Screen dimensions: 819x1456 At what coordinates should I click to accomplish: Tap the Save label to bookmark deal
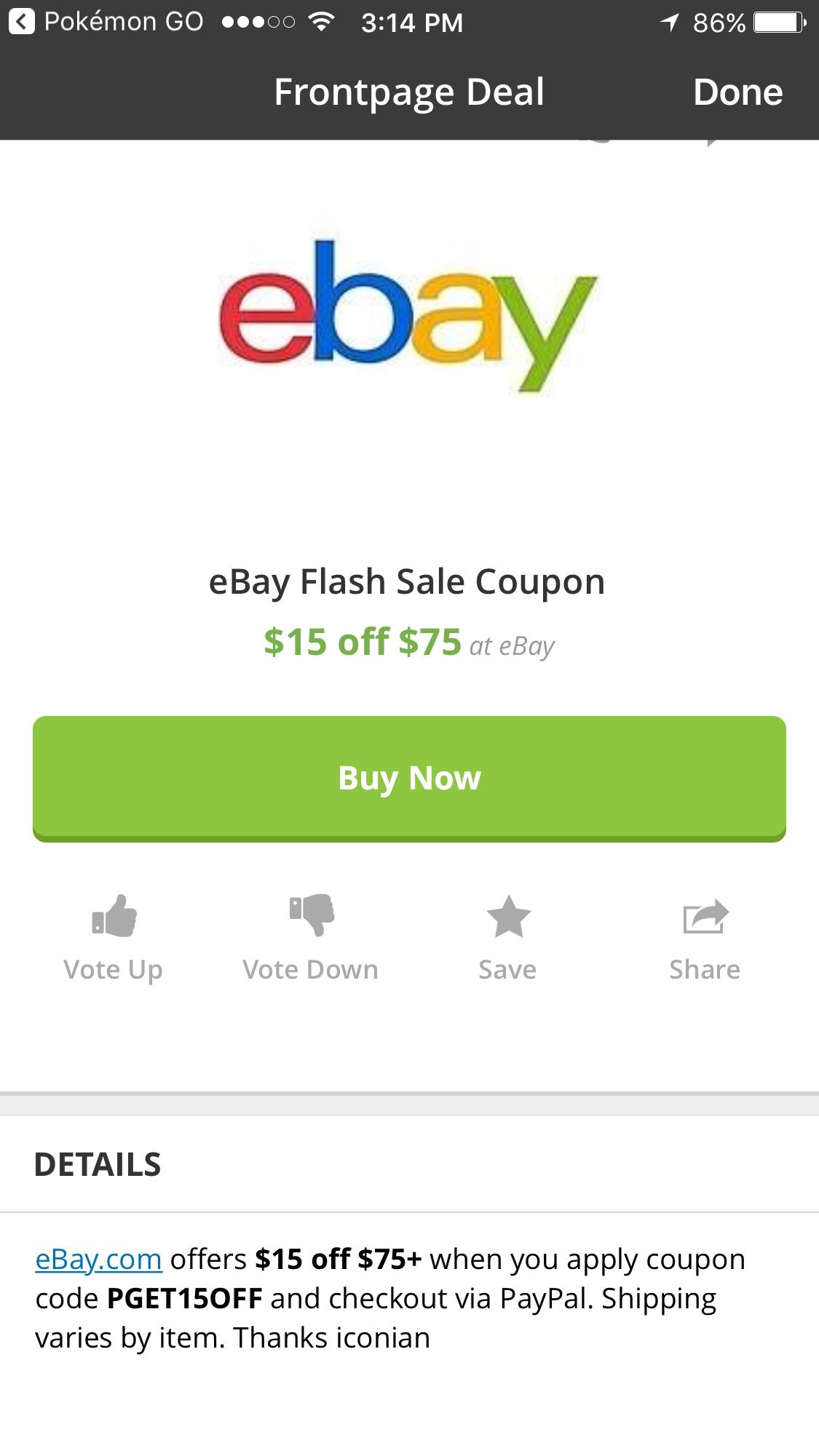click(507, 970)
